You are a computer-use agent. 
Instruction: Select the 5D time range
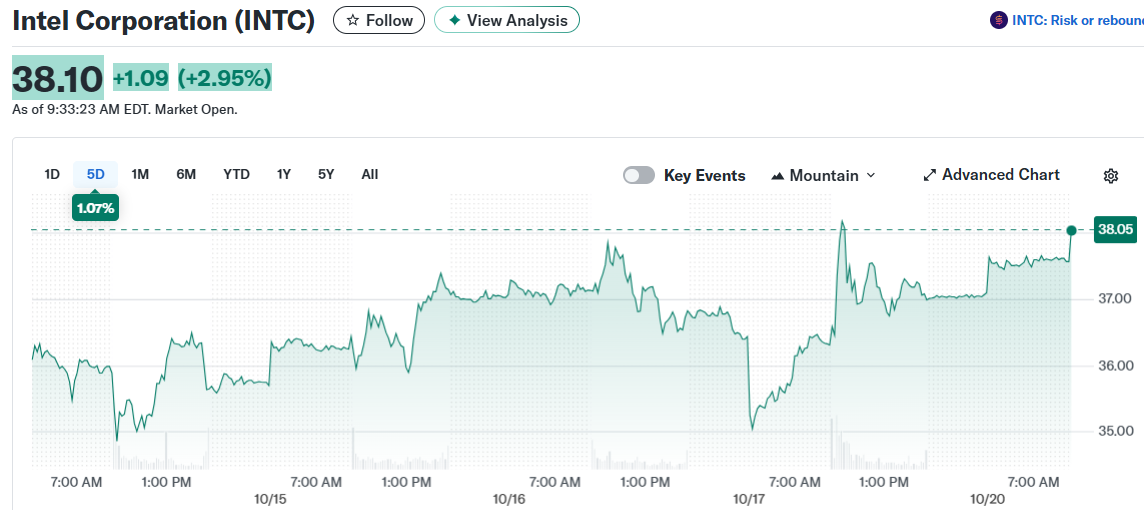(96, 174)
